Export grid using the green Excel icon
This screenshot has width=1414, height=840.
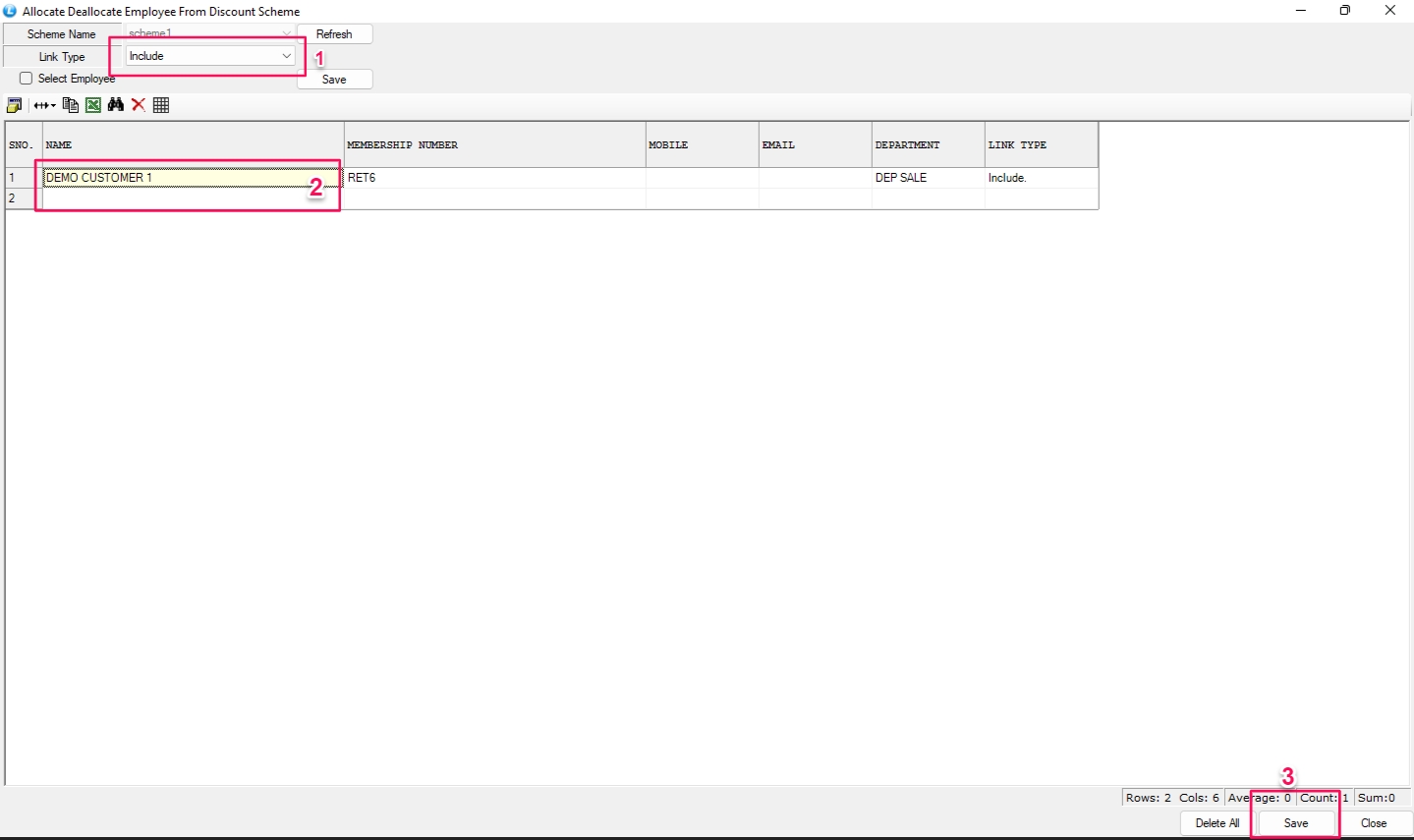coord(93,105)
